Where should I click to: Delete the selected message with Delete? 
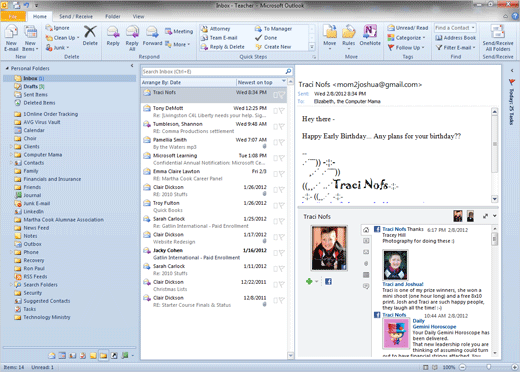(x=90, y=36)
